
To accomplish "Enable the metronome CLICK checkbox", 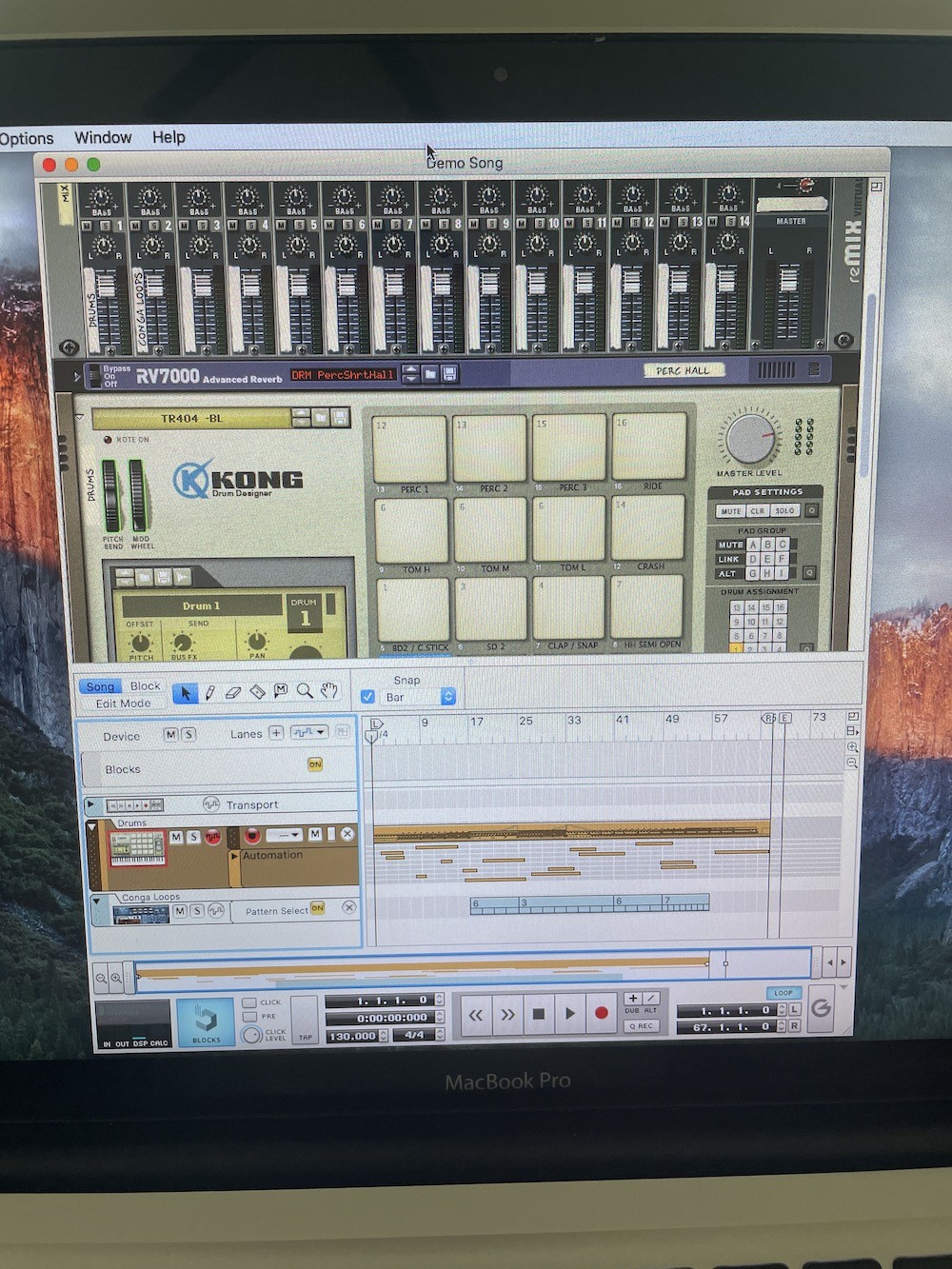I will point(249,1002).
